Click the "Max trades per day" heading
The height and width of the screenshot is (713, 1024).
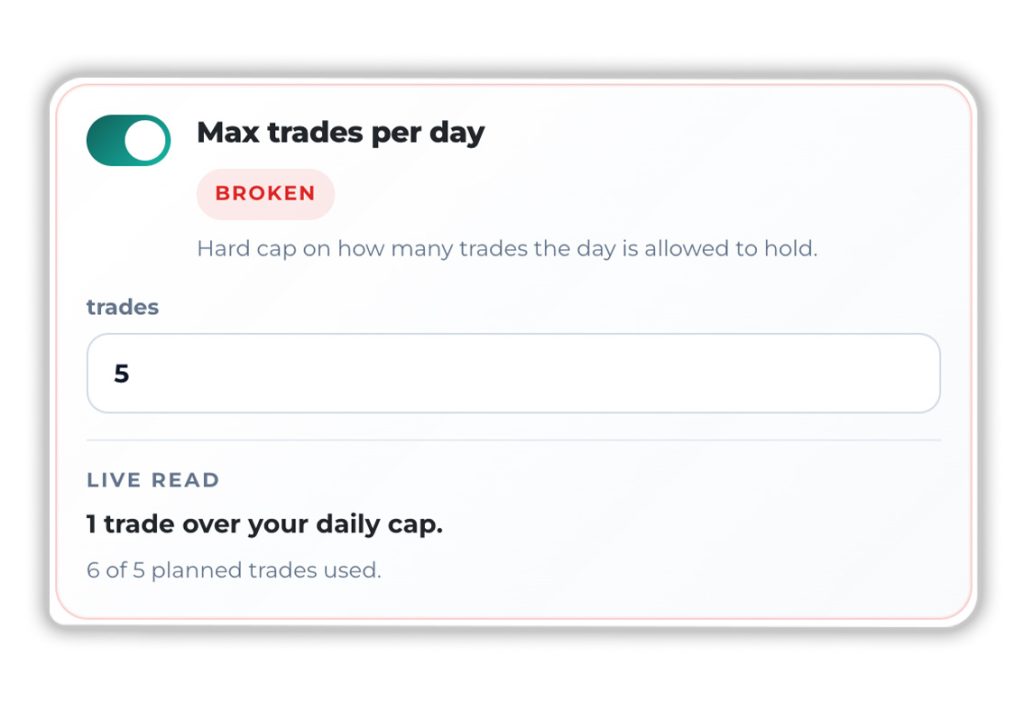(x=340, y=133)
